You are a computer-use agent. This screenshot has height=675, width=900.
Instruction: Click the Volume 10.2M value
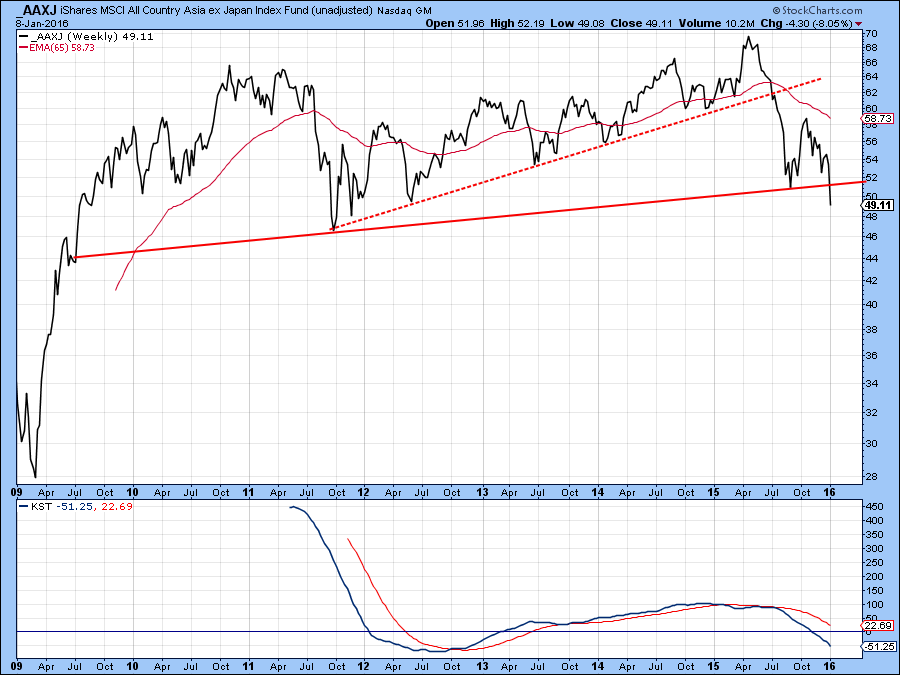(x=716, y=24)
